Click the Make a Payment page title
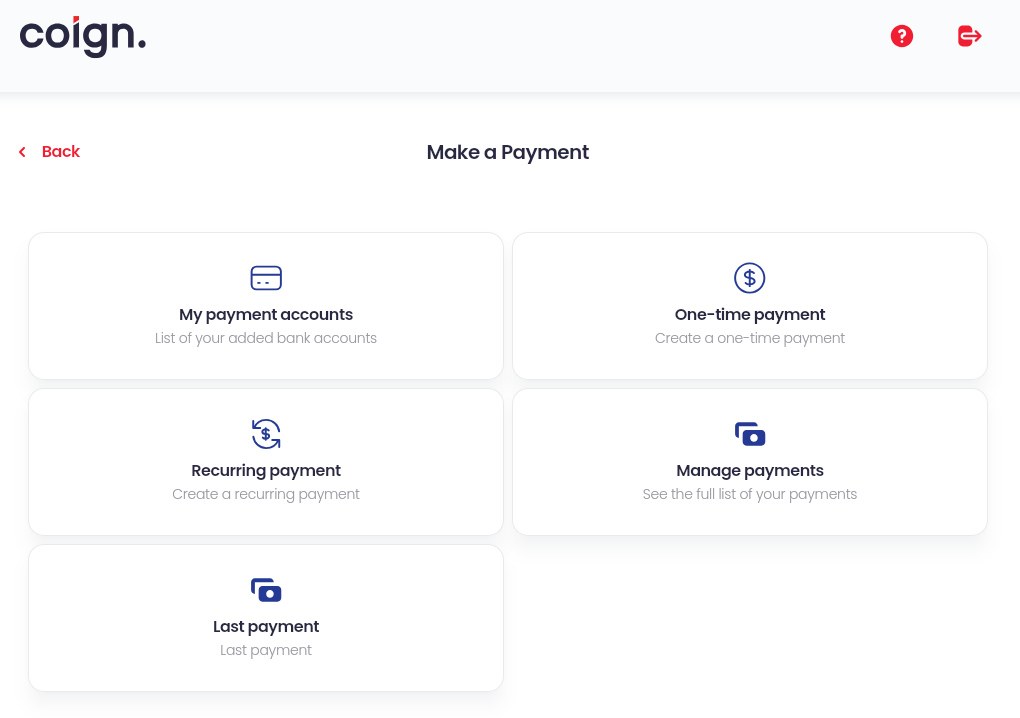The image size is (1020, 718). [507, 152]
